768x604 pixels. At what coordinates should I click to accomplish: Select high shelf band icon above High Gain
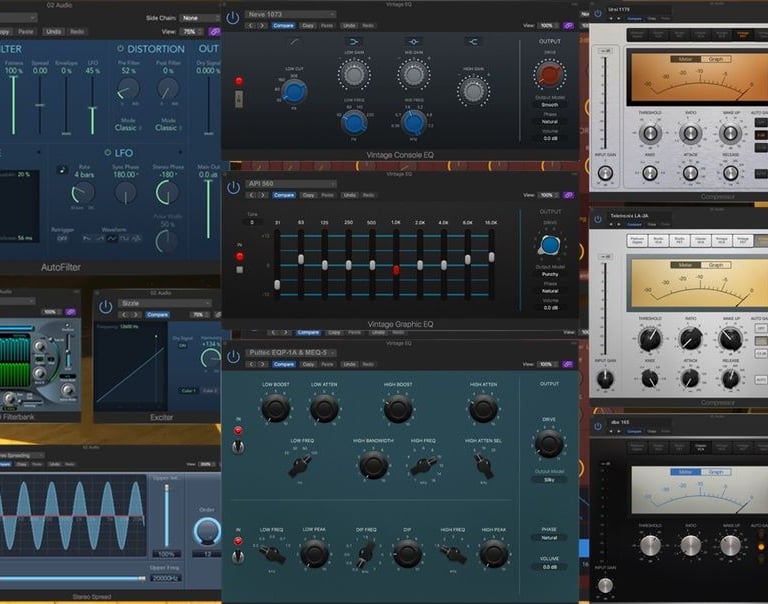point(473,42)
